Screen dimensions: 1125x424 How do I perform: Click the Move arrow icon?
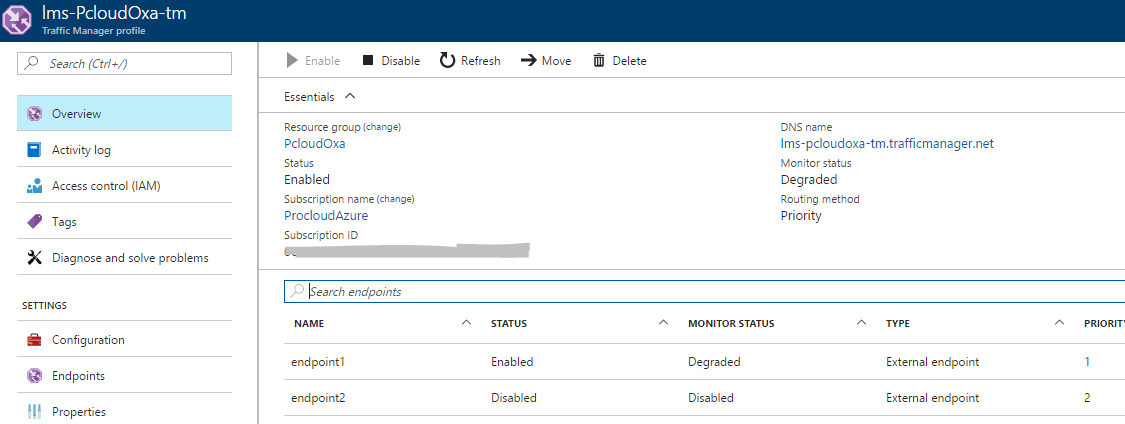click(x=528, y=61)
